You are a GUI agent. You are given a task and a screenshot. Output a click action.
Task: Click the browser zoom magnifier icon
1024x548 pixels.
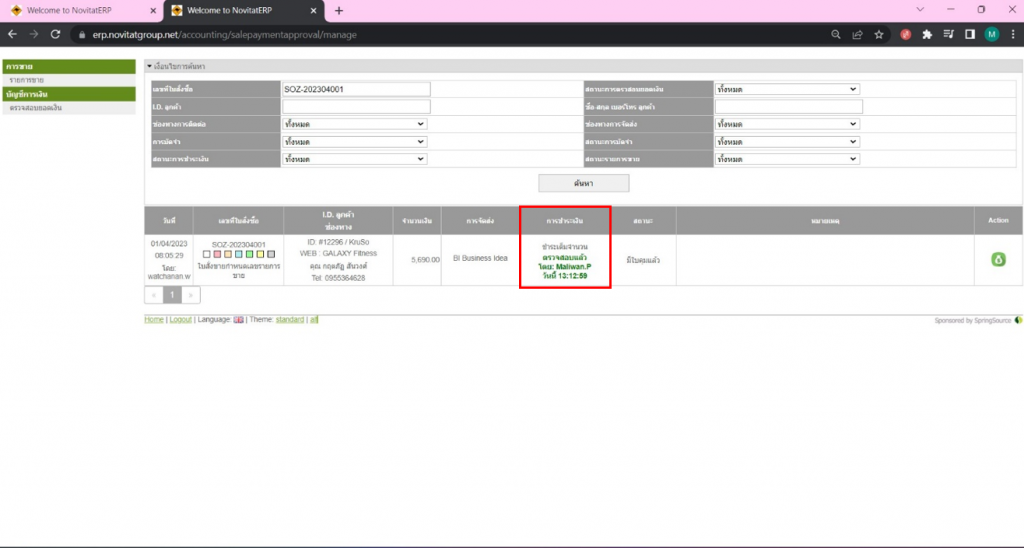(x=836, y=34)
